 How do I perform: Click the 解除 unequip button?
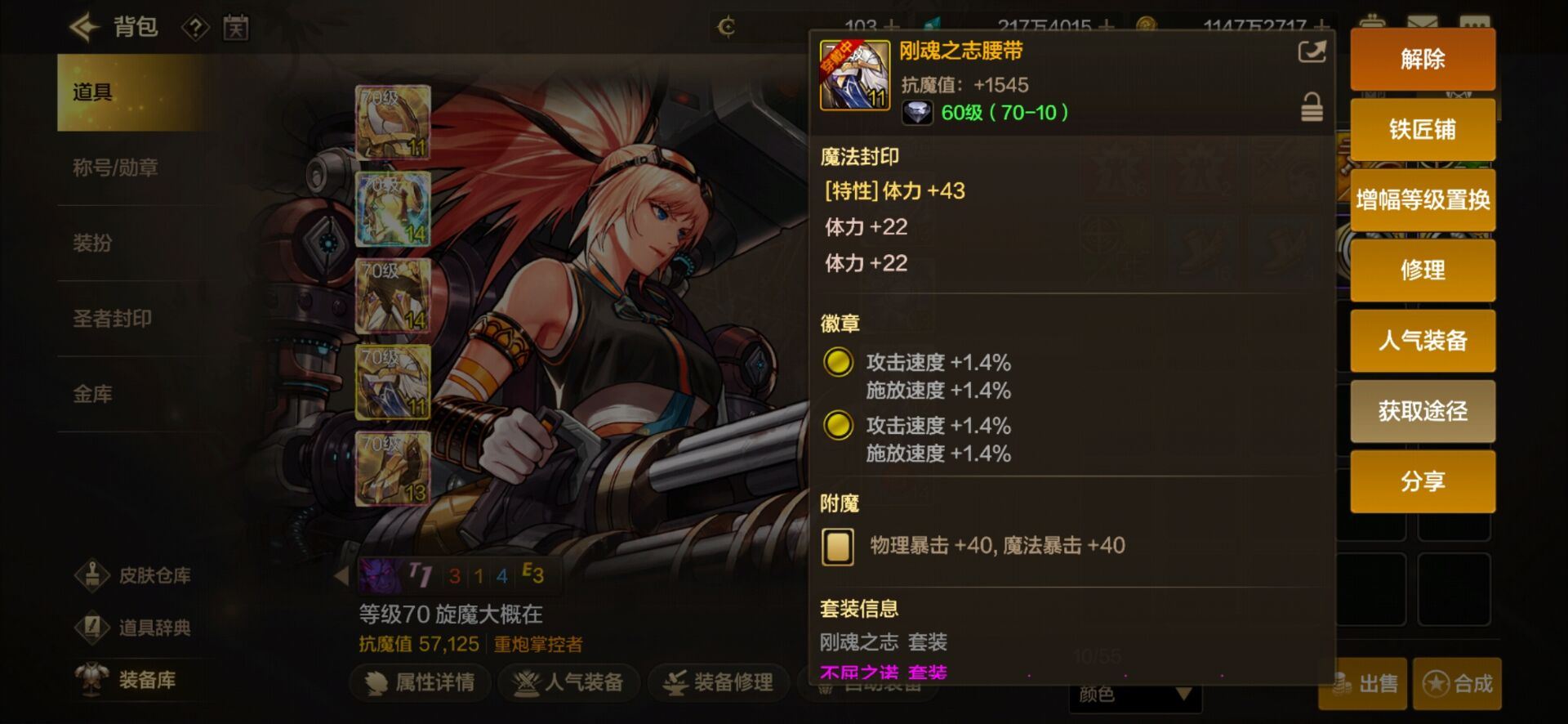pyautogui.click(x=1423, y=59)
